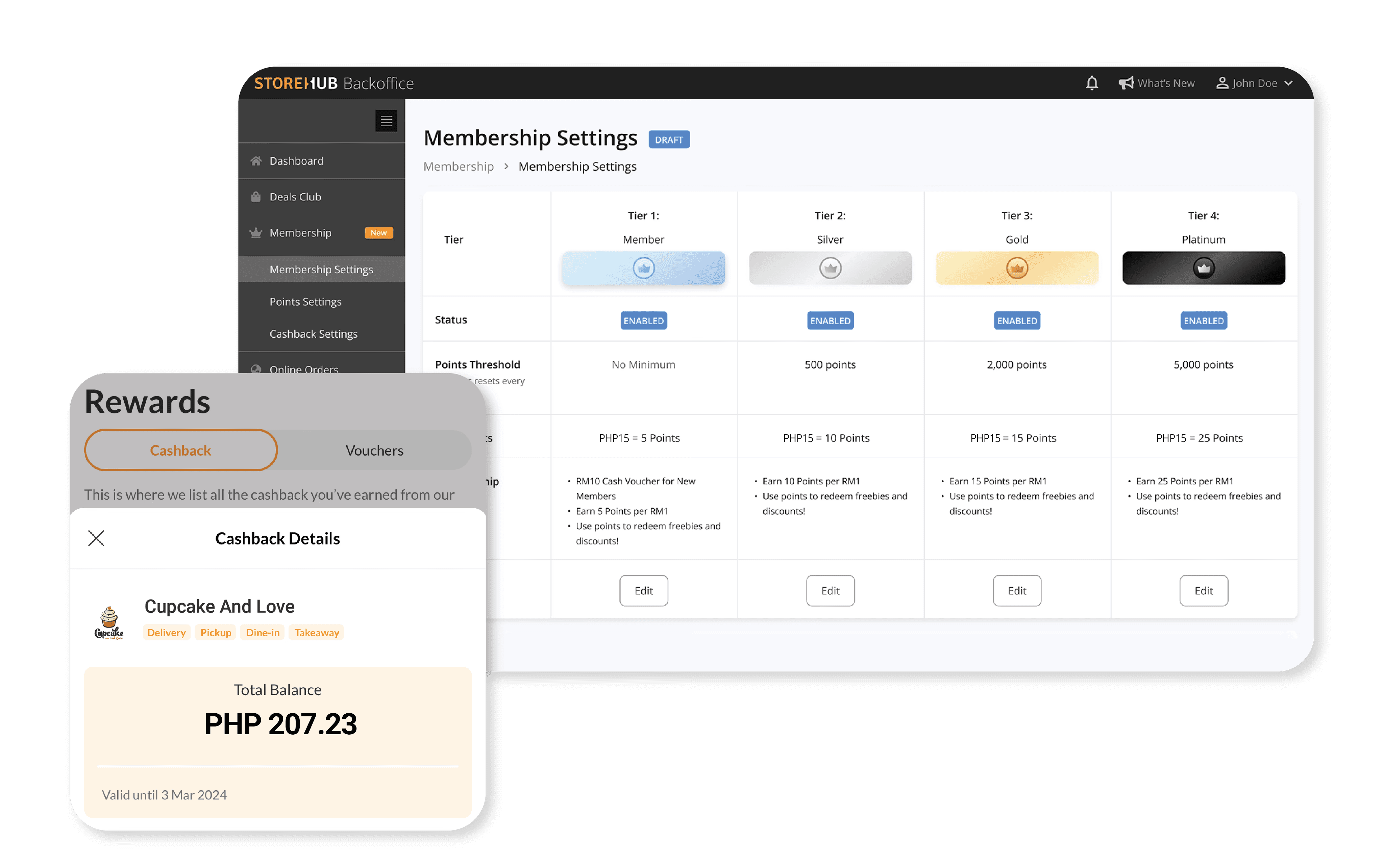This screenshot has width=1384, height=868.
Task: Click the Platinum tier crown badge
Action: point(1203,268)
